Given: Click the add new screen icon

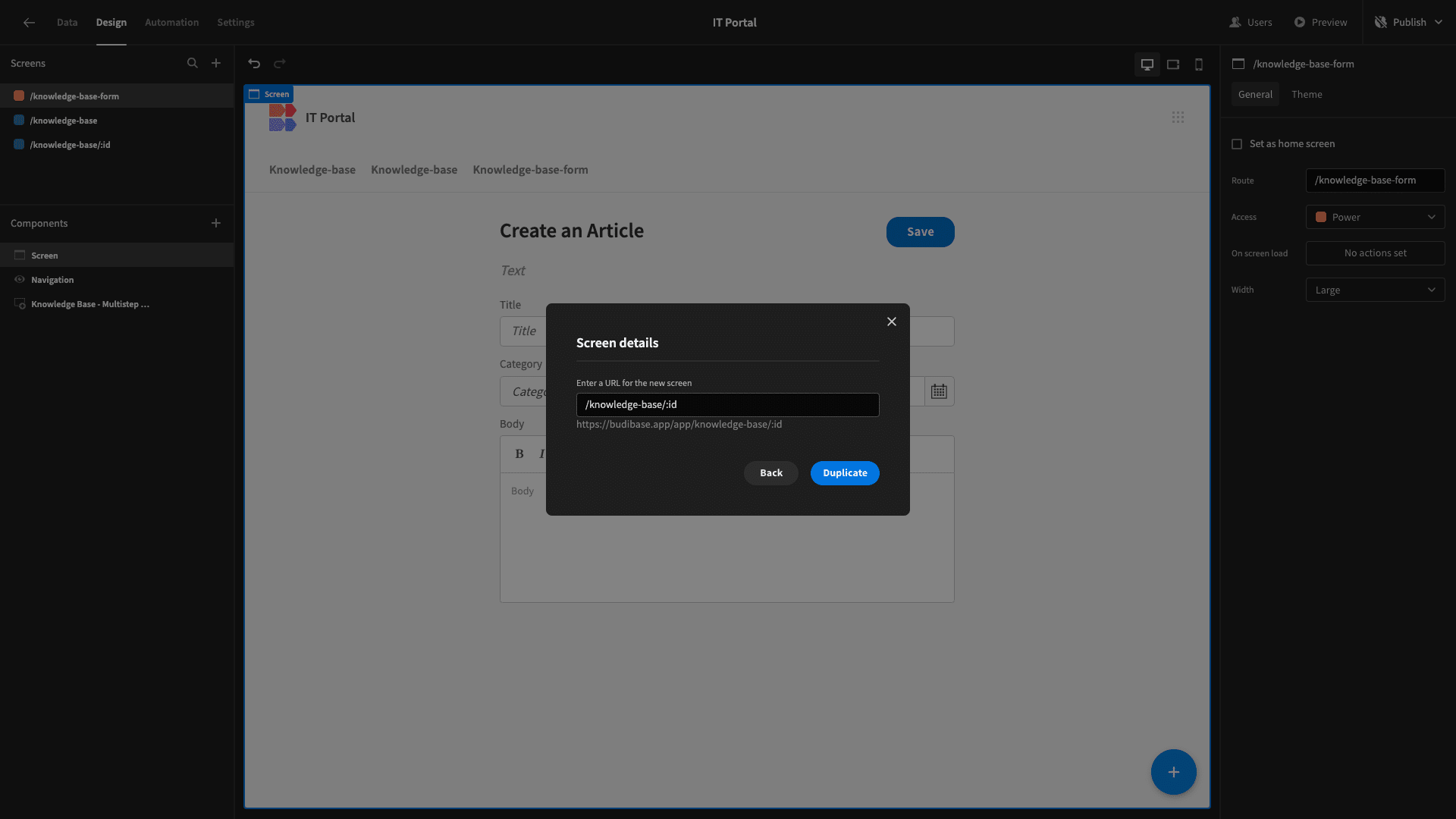Looking at the screenshot, I should coord(216,64).
